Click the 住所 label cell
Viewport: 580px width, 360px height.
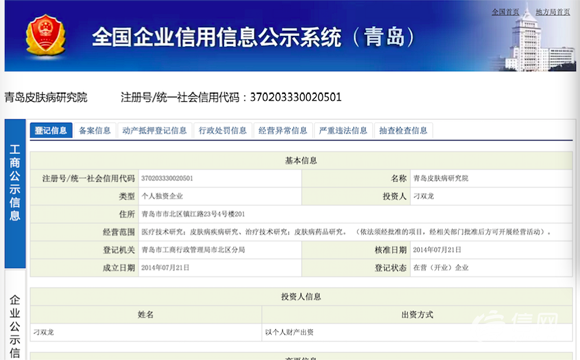coord(84,214)
